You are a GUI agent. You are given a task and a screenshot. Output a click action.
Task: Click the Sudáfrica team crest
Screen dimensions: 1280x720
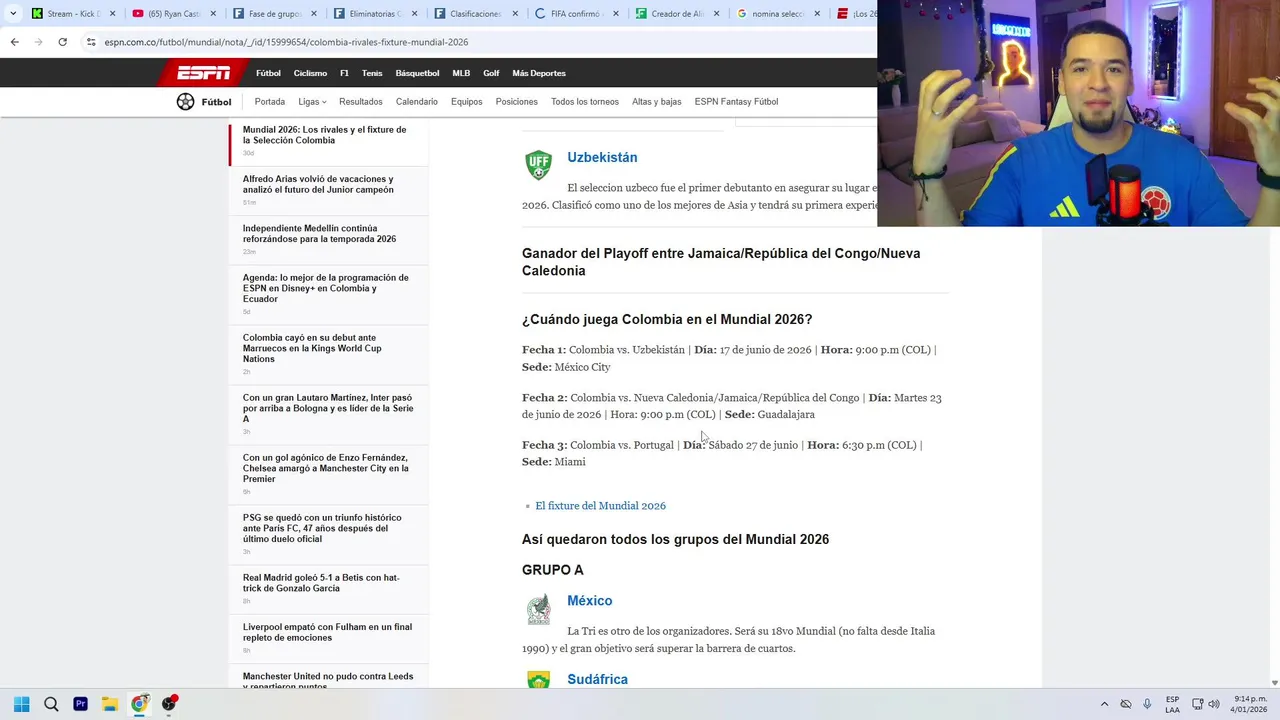pos(538,680)
